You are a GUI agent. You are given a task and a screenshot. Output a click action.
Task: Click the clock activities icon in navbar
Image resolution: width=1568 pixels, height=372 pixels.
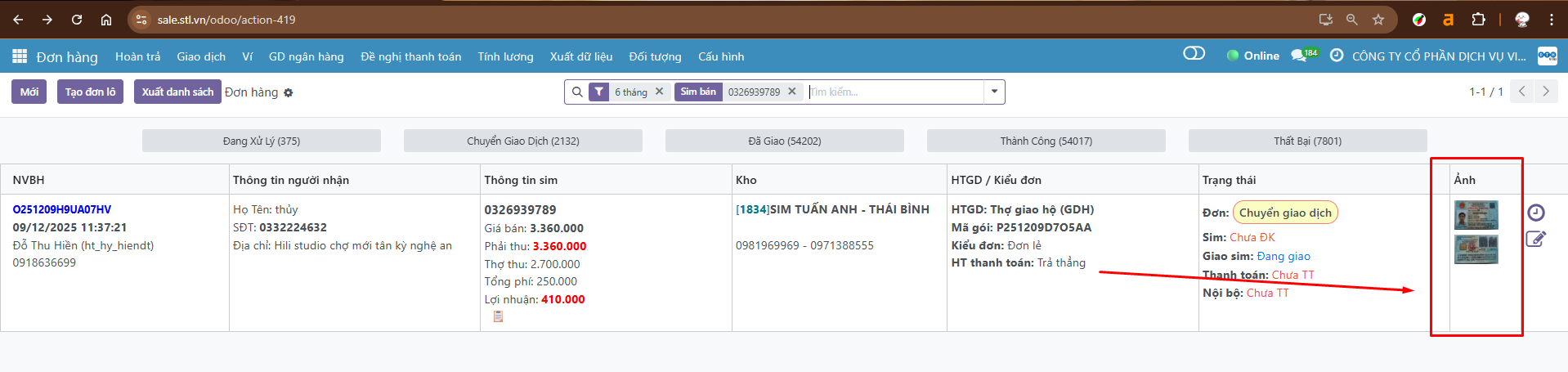1337,56
